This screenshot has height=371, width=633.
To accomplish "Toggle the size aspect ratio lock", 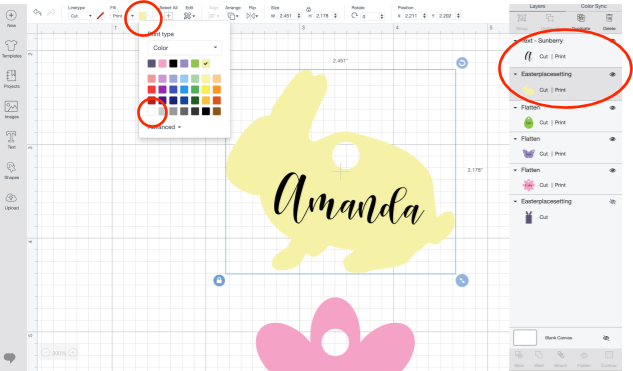I will tap(308, 9).
